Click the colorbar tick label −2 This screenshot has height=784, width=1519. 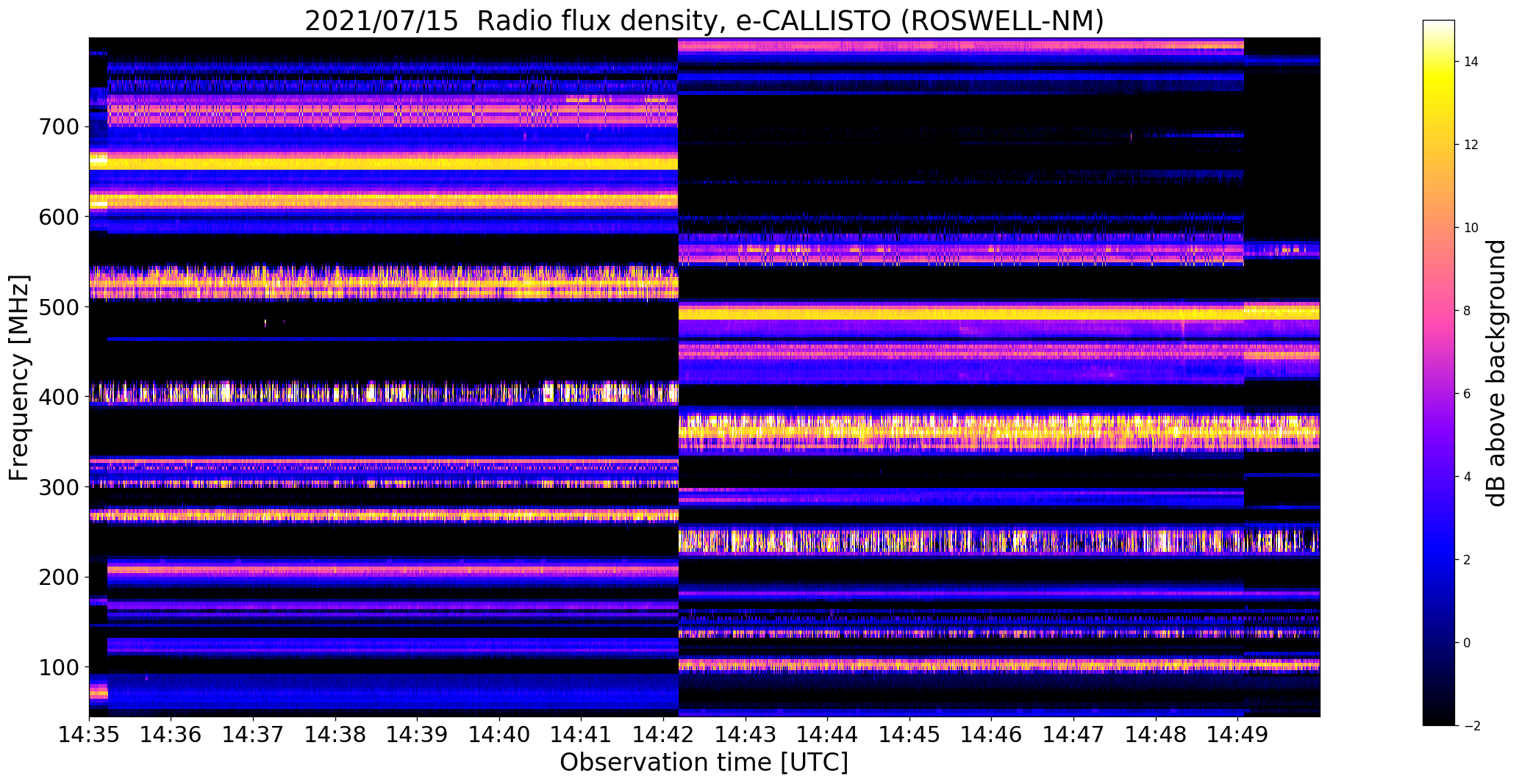pyautogui.click(x=1472, y=726)
